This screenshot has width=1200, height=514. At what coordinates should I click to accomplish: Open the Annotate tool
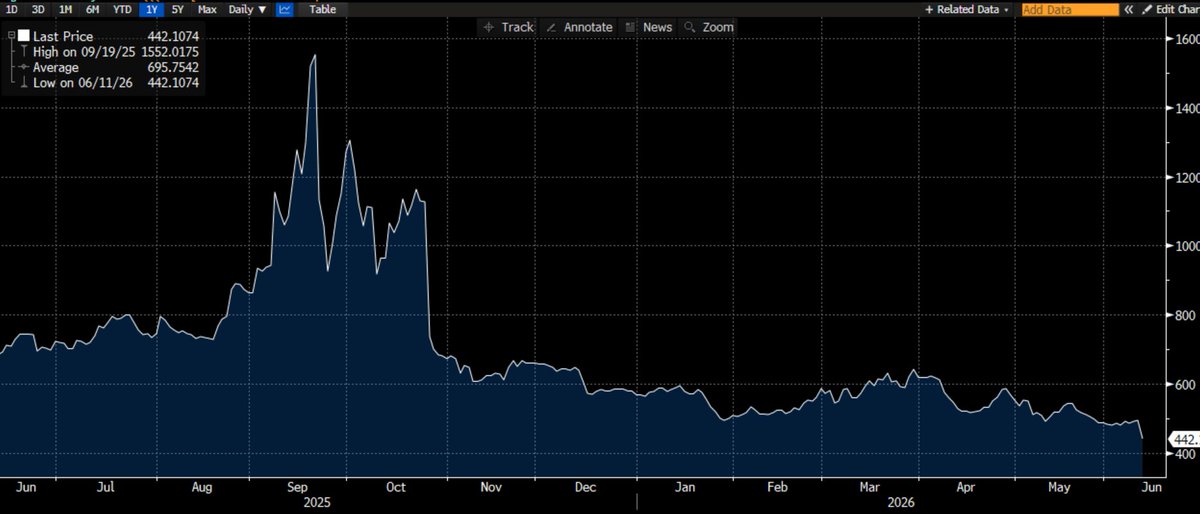(x=579, y=27)
